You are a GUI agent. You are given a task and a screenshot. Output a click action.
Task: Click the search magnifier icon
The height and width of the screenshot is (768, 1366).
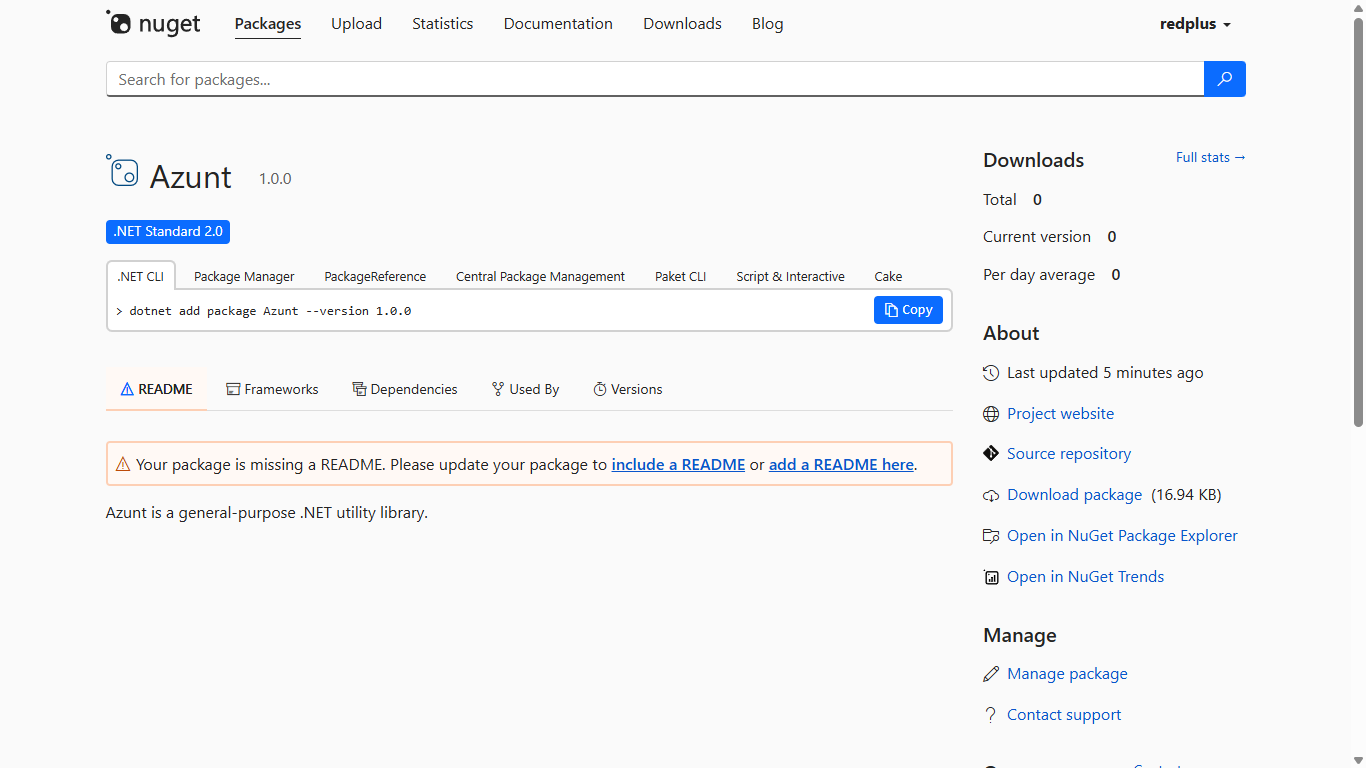[x=1224, y=78]
